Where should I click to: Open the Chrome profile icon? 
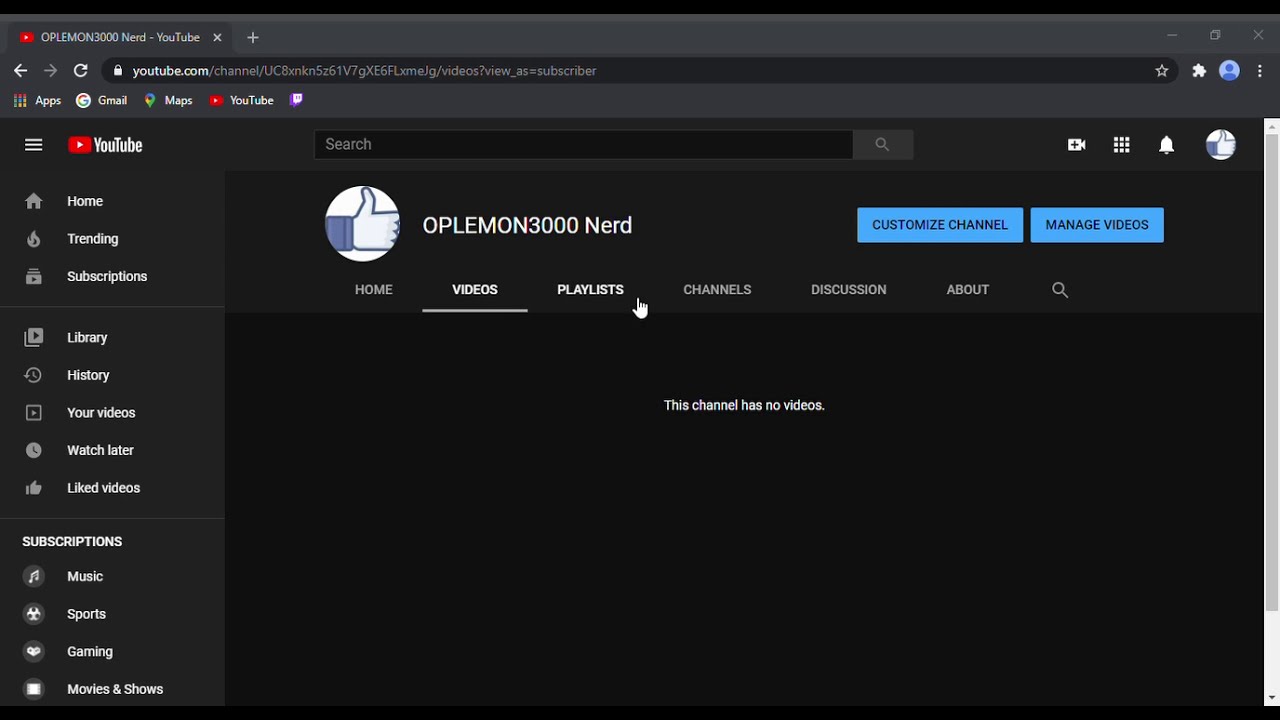click(x=1230, y=71)
